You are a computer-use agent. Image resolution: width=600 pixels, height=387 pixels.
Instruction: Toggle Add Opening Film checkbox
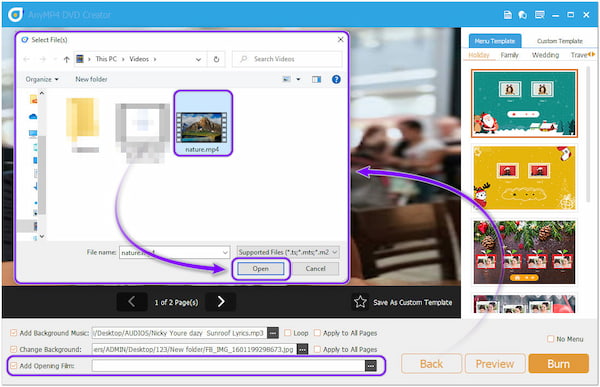(x=13, y=366)
